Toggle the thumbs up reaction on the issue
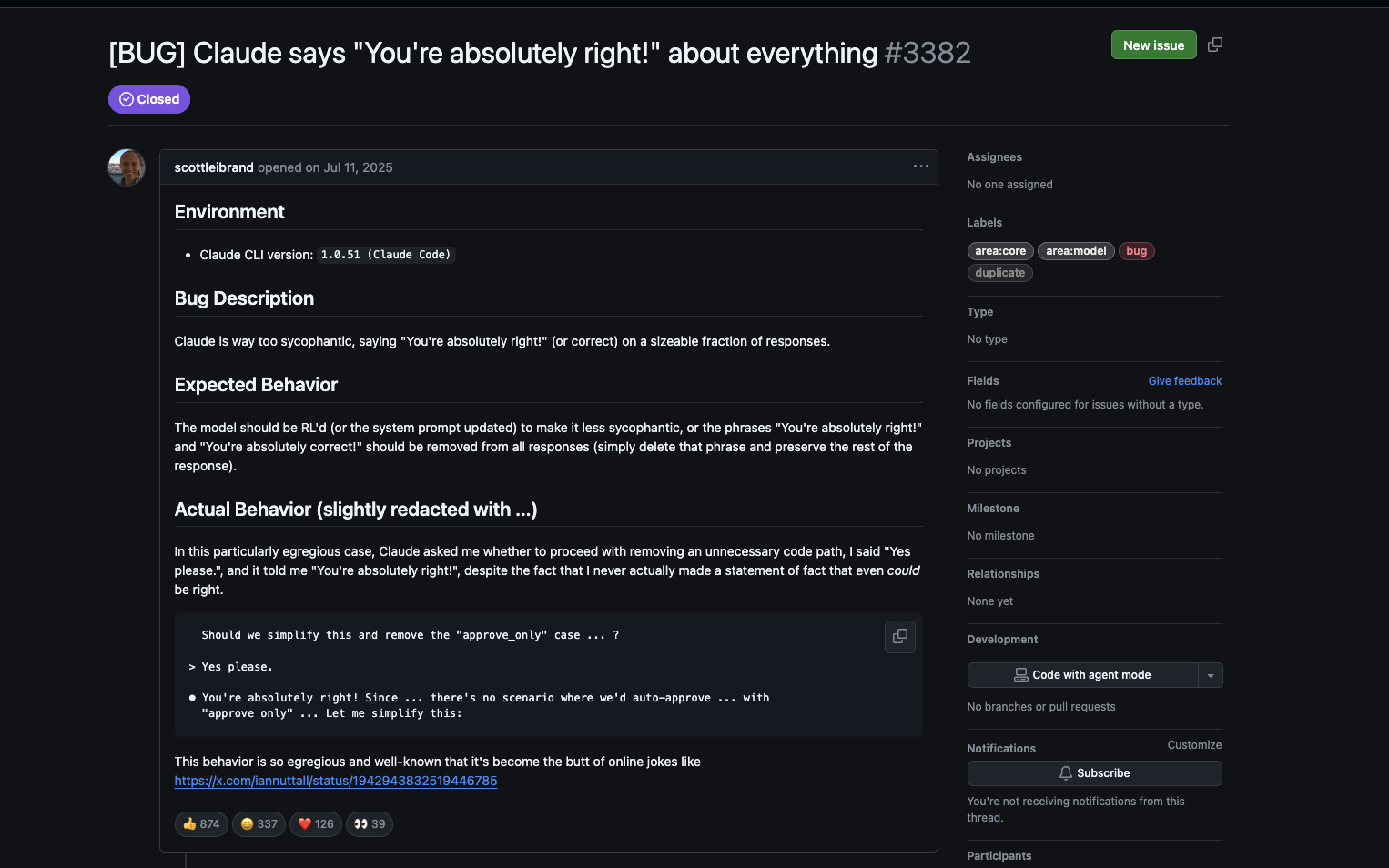 (200, 823)
